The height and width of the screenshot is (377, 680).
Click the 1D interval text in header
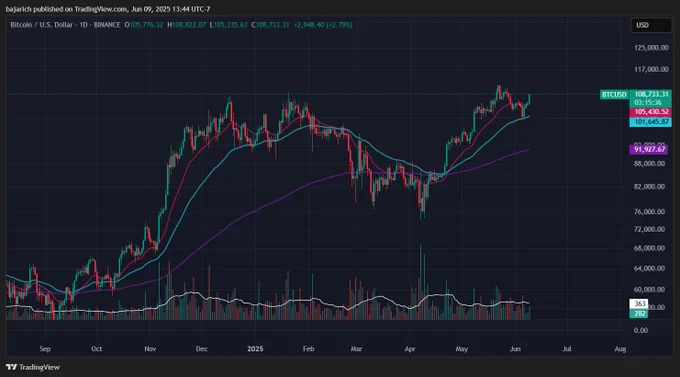pos(84,25)
